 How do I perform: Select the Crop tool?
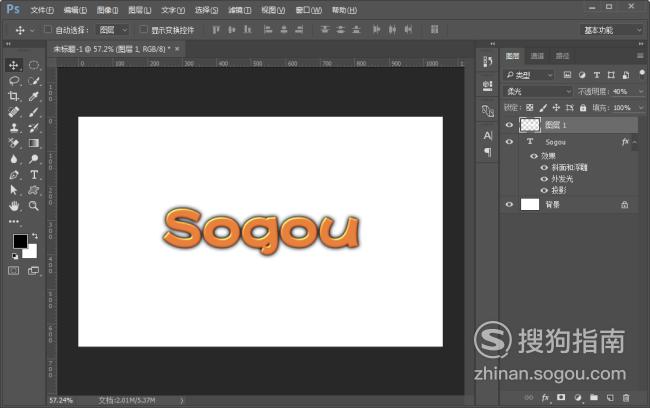(13, 96)
